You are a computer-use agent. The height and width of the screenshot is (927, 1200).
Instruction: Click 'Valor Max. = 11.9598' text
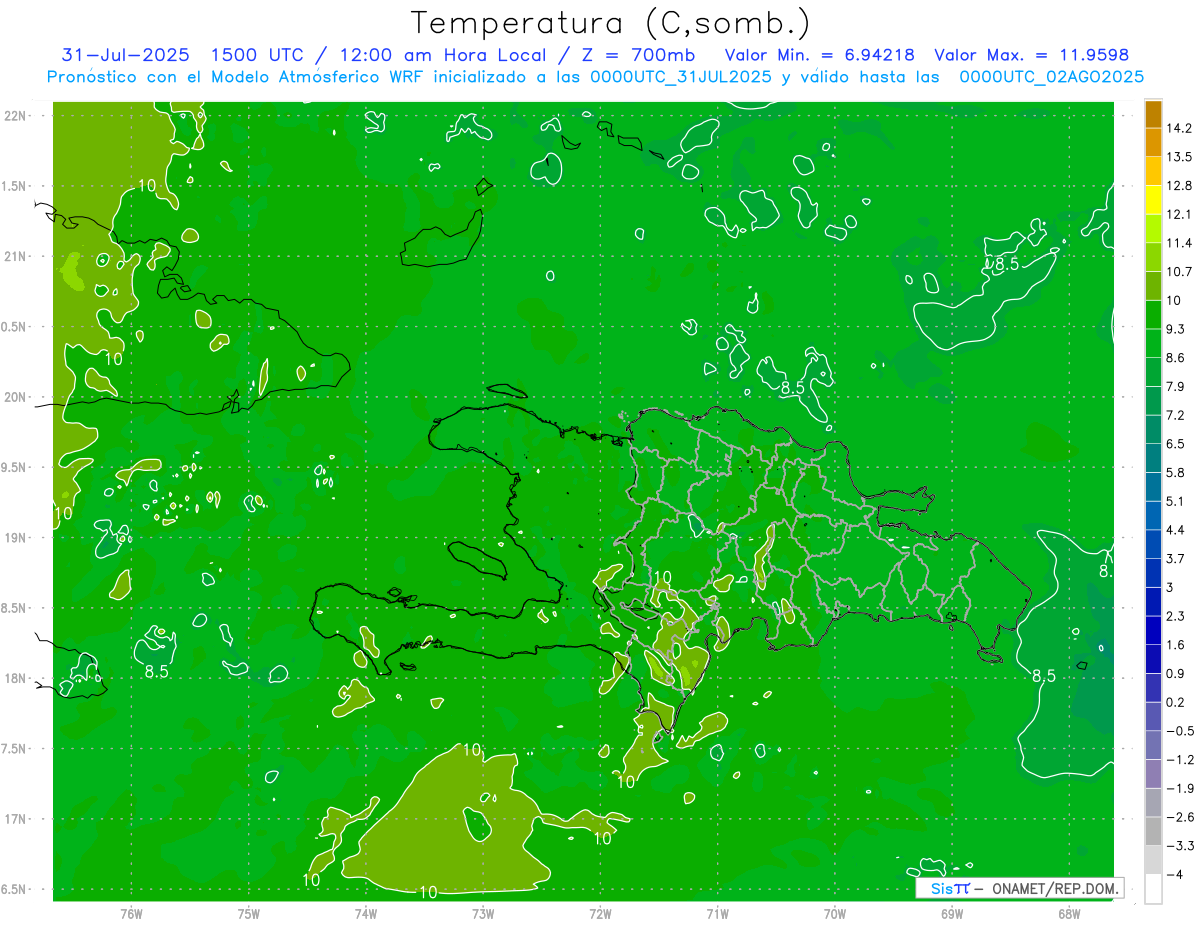1030,55
